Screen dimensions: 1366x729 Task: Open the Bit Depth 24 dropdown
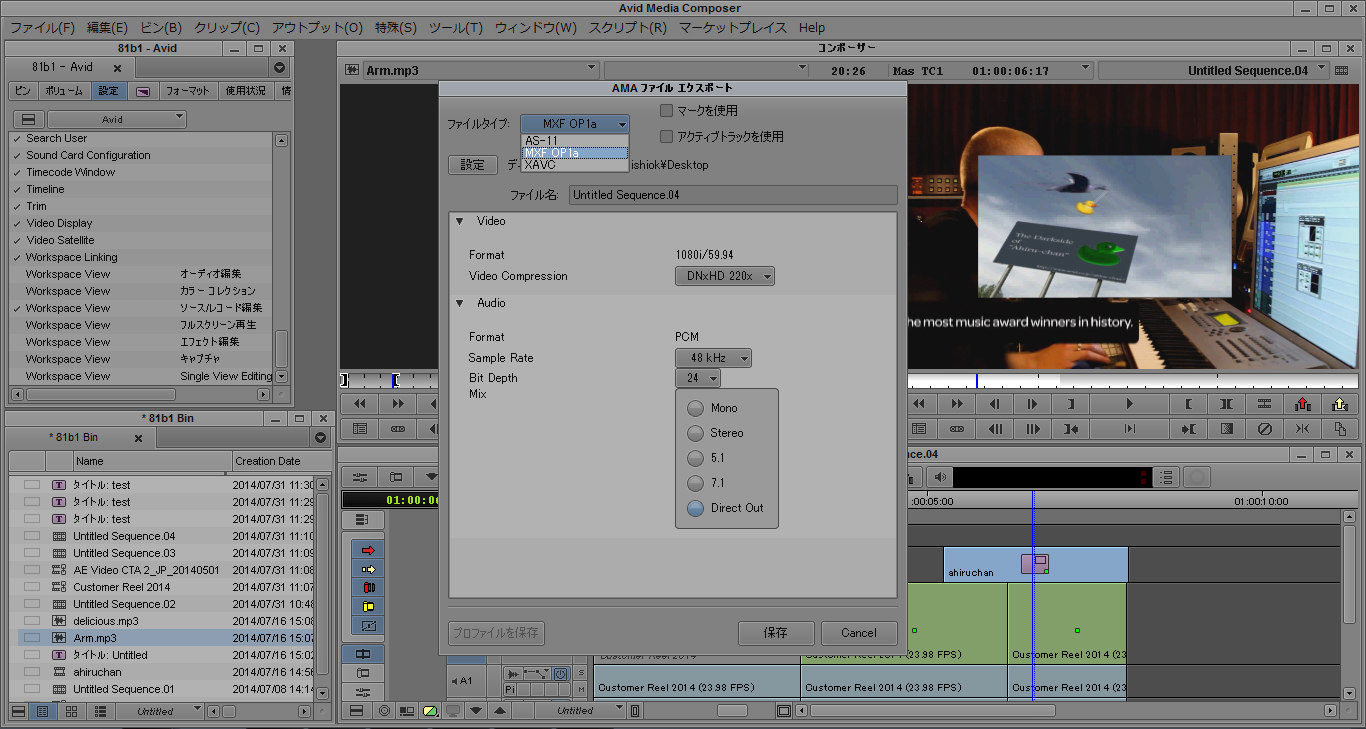698,378
